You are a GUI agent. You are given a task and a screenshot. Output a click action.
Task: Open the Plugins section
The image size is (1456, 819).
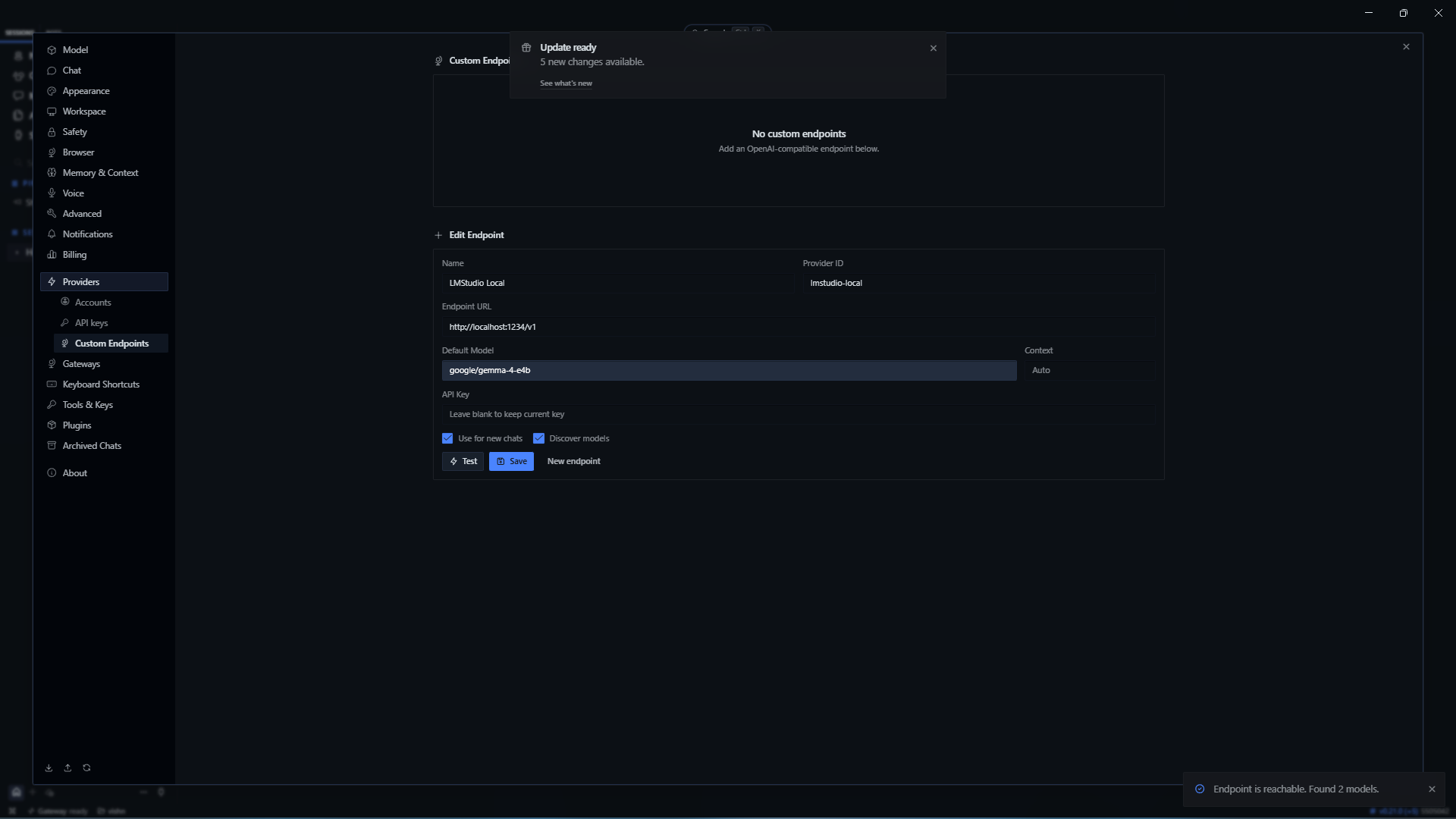(x=104, y=425)
